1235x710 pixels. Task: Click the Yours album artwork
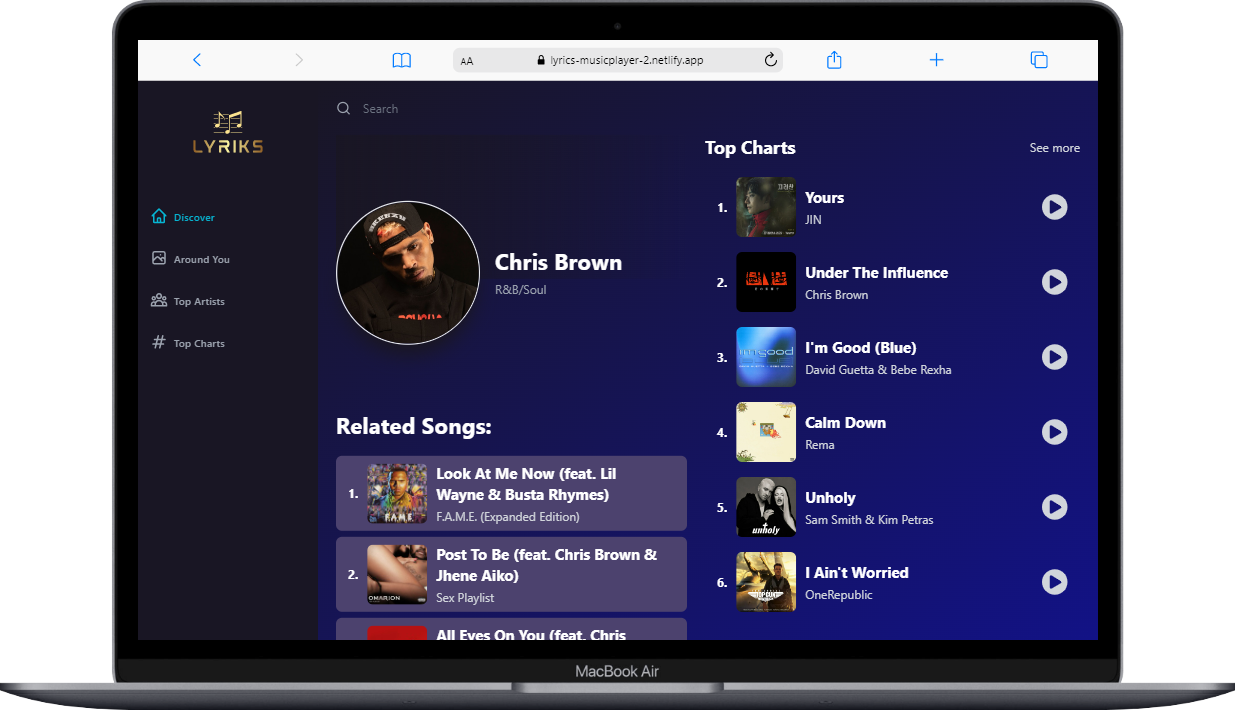766,207
